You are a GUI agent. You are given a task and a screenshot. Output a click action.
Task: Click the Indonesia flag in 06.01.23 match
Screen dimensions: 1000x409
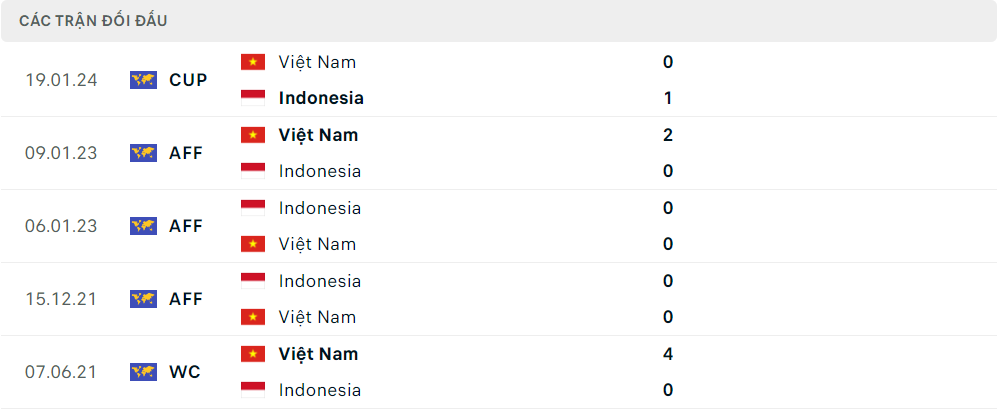coord(253,208)
